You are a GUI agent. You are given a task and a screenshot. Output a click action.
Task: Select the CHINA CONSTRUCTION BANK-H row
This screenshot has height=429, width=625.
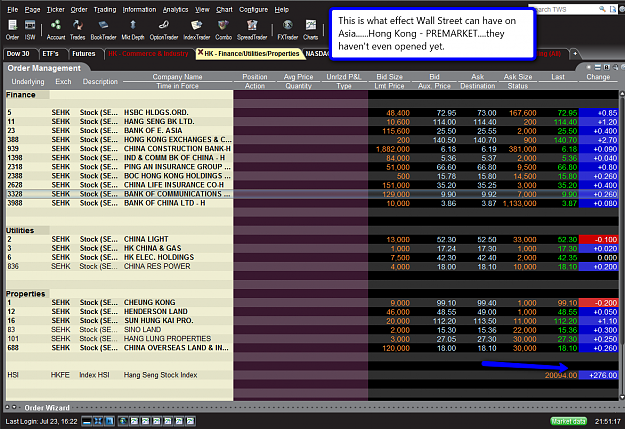tap(312, 149)
